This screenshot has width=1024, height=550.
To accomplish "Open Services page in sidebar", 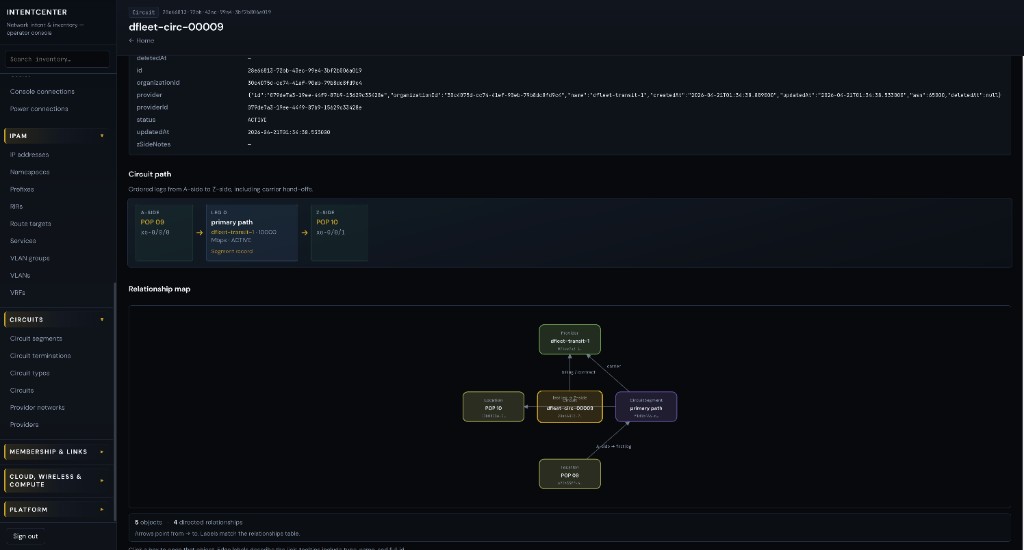I will (x=23, y=241).
